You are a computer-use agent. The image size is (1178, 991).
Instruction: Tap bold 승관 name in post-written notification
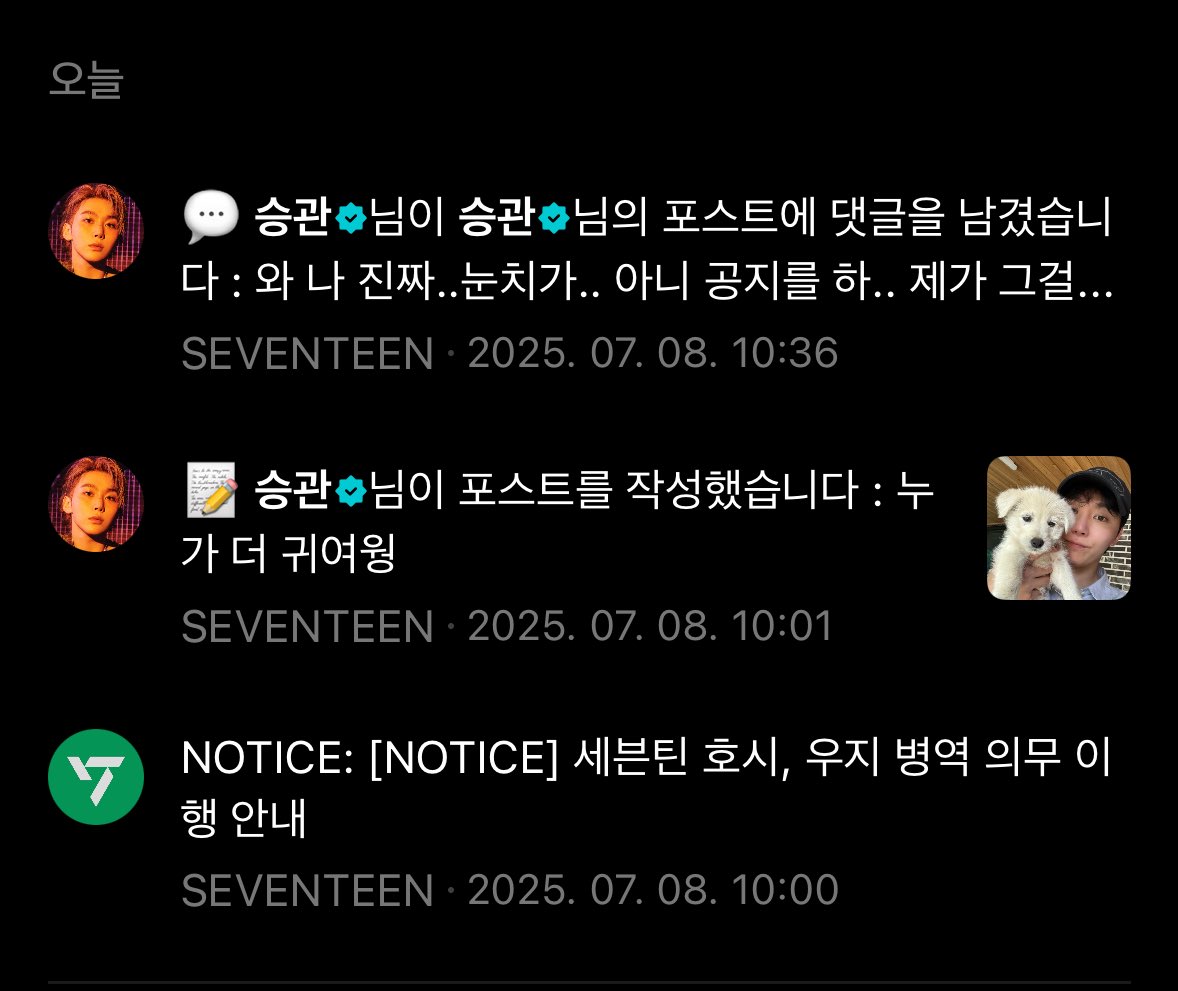click(292, 490)
